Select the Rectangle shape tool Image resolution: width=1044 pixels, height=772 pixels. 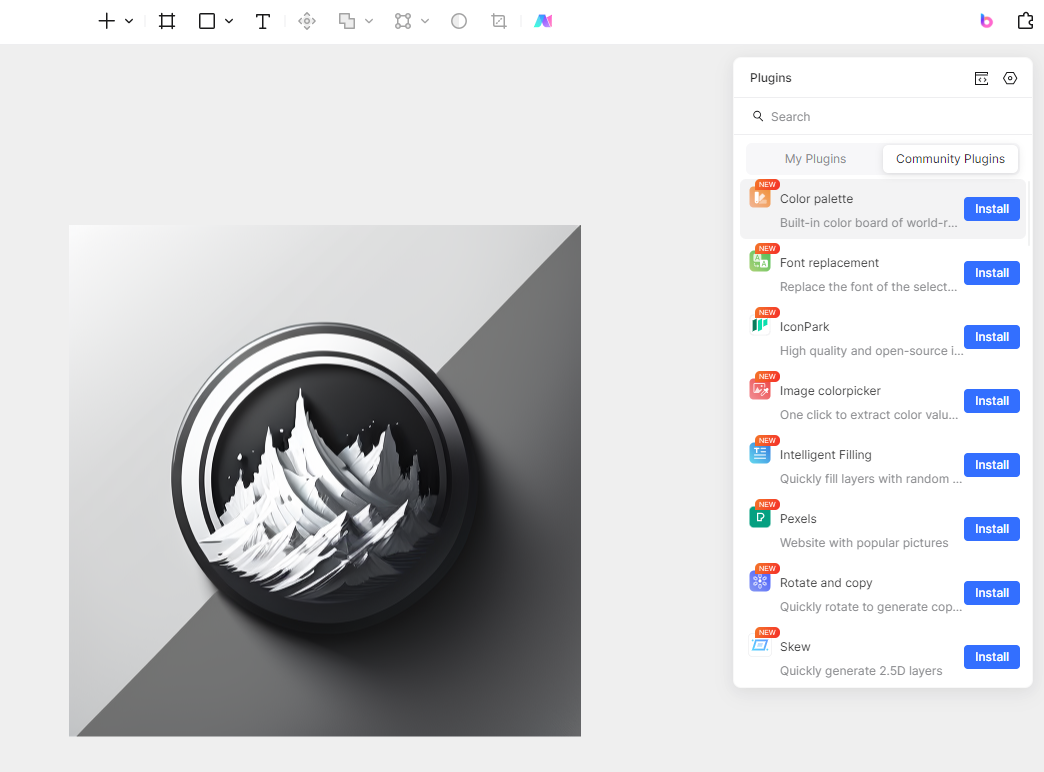[207, 21]
